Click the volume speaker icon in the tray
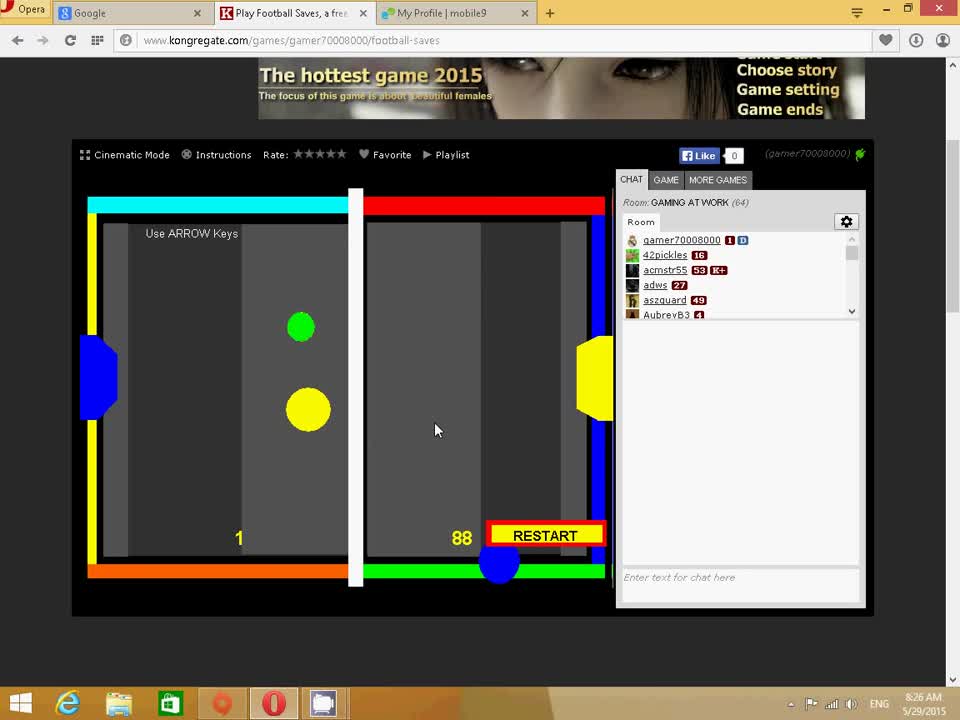The image size is (960, 720). pyautogui.click(x=851, y=704)
